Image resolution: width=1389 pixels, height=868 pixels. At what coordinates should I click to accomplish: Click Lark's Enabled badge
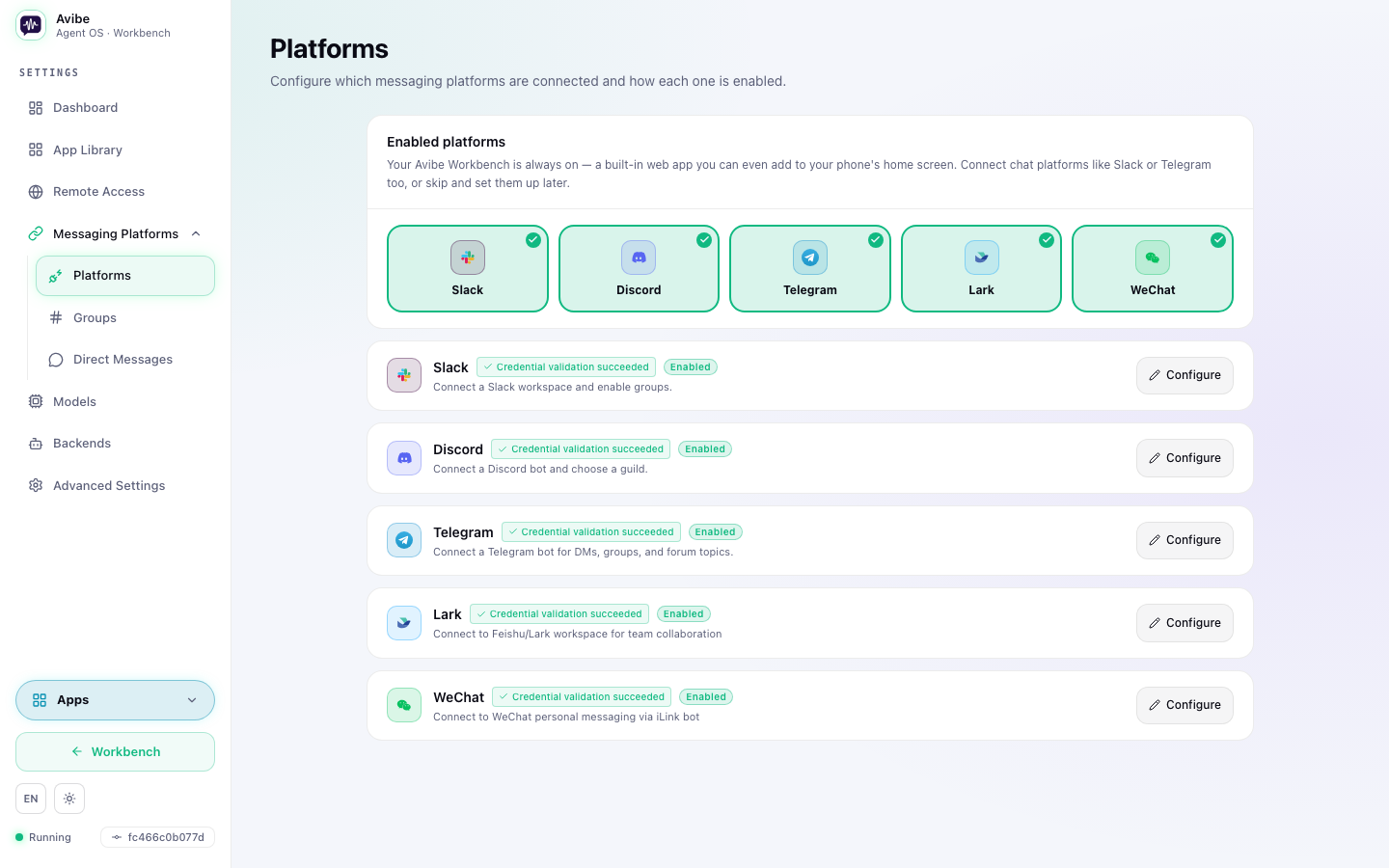point(683,614)
